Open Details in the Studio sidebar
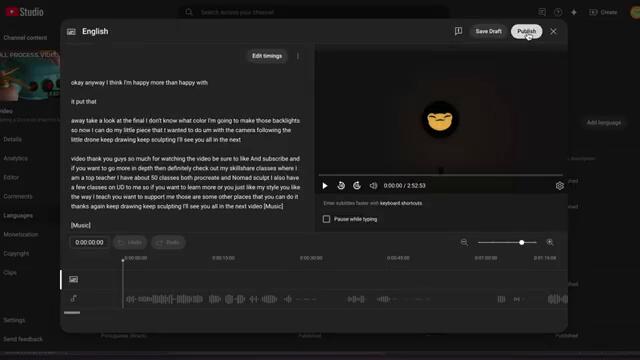 tap(12, 140)
